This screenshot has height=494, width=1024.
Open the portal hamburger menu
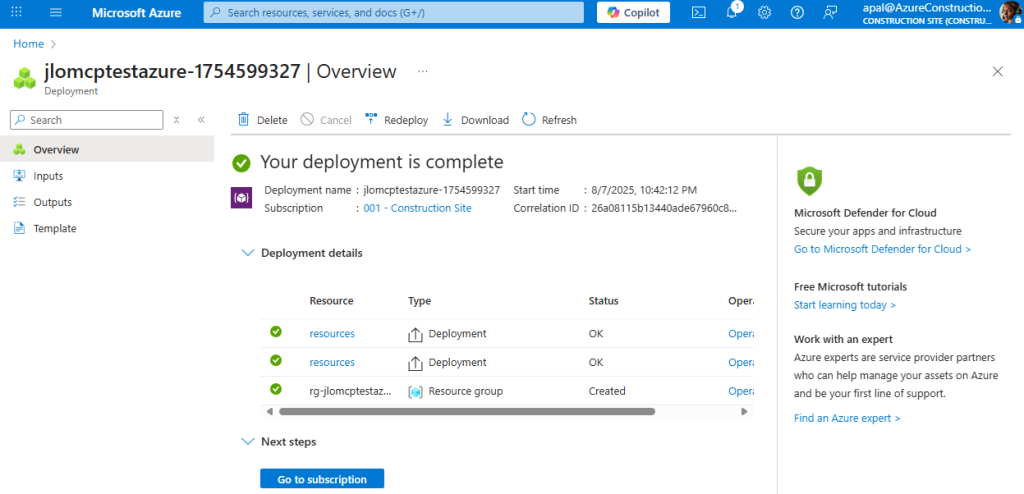pos(56,12)
